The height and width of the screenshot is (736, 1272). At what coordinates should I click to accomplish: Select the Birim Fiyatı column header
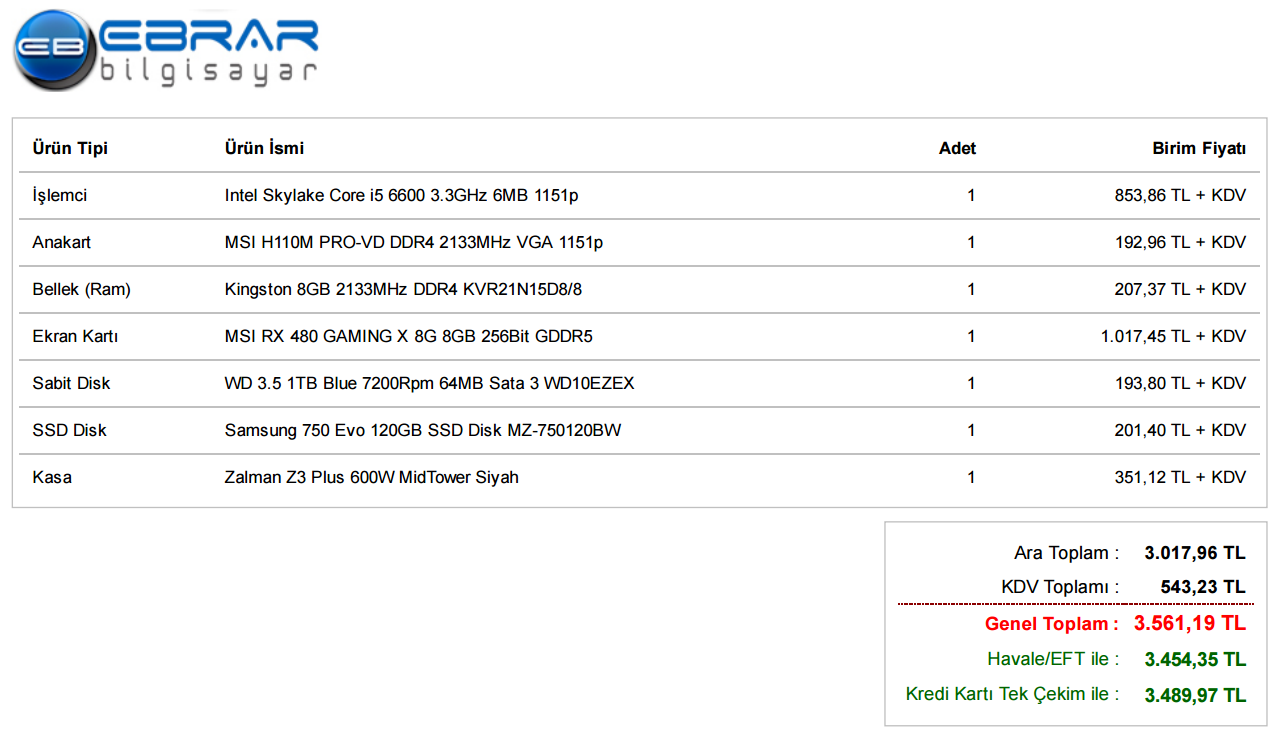point(1199,148)
